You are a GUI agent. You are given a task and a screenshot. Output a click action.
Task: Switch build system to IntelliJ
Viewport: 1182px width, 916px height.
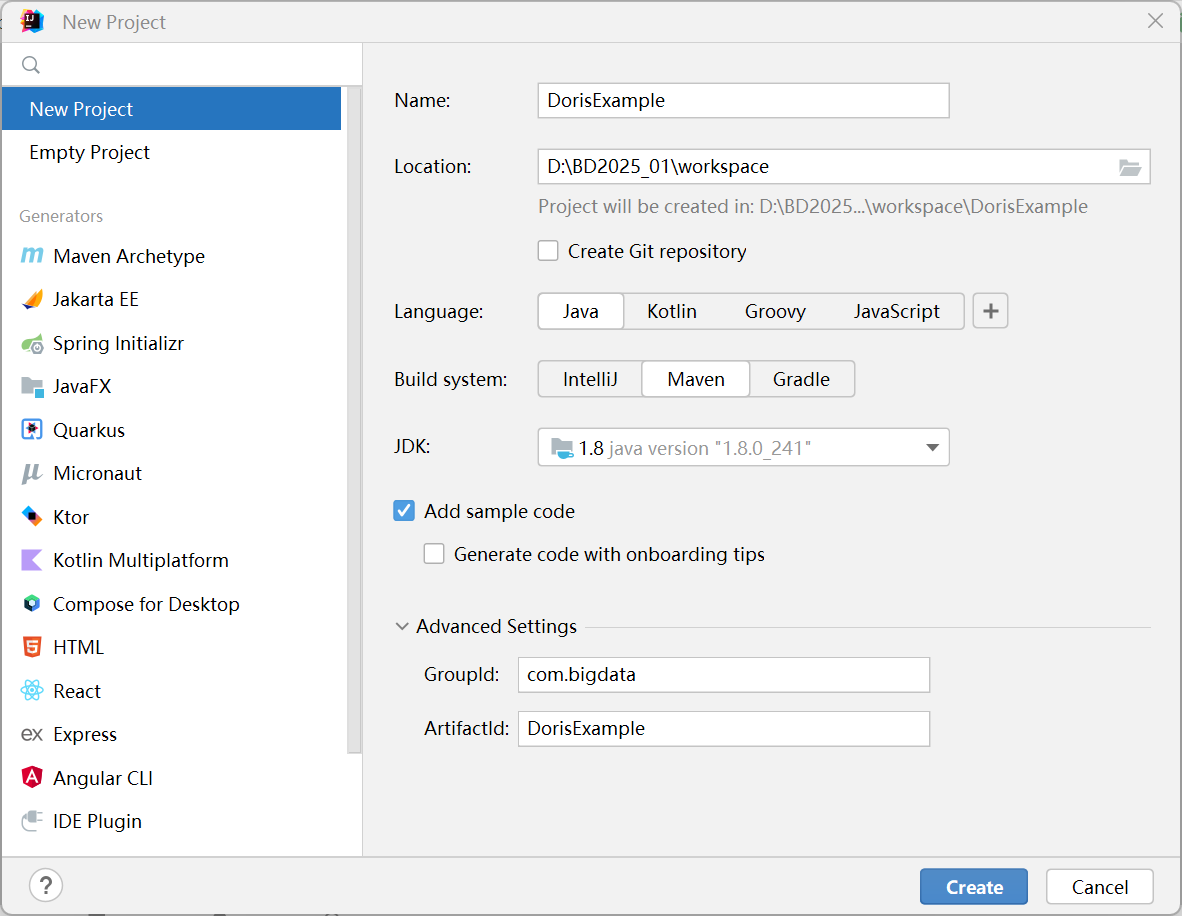590,379
